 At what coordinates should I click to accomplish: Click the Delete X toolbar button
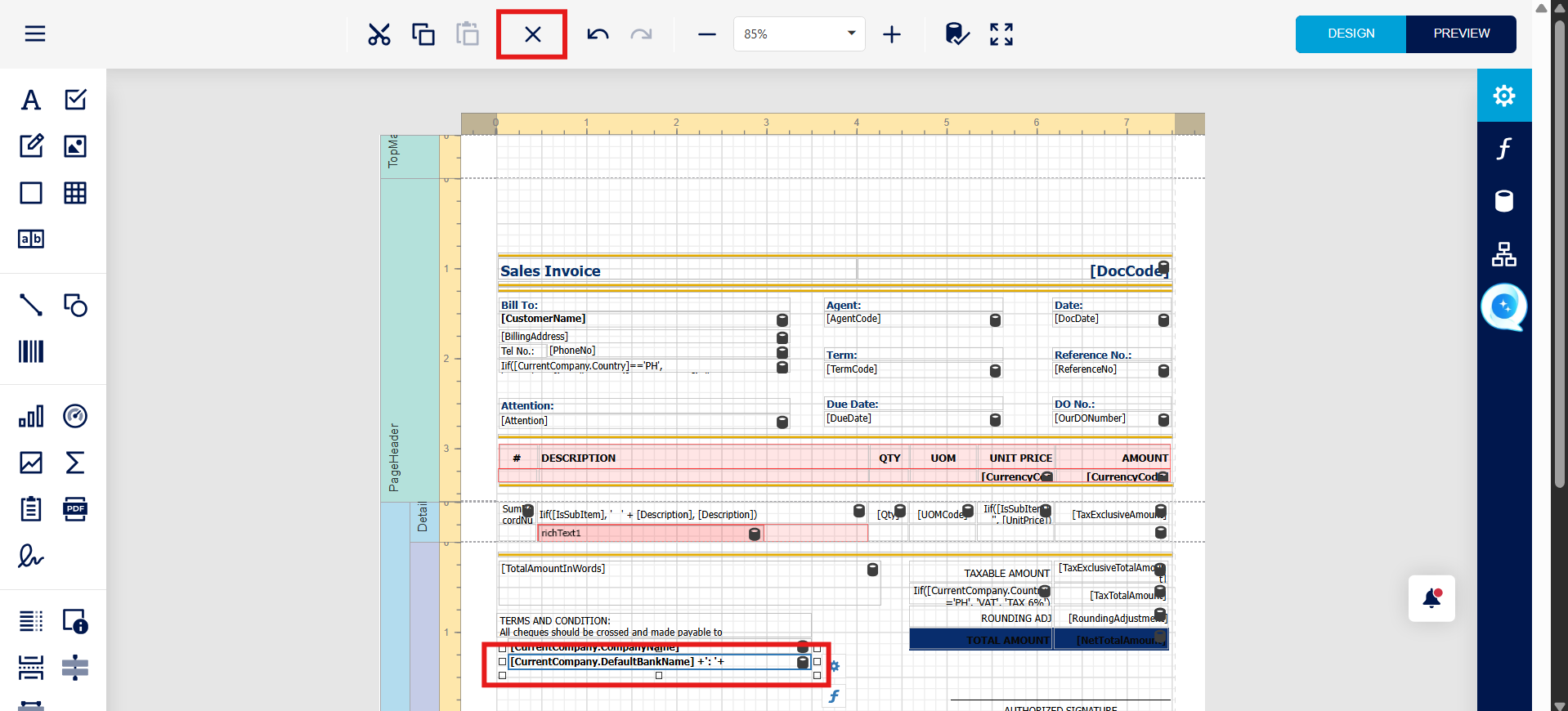click(x=532, y=34)
